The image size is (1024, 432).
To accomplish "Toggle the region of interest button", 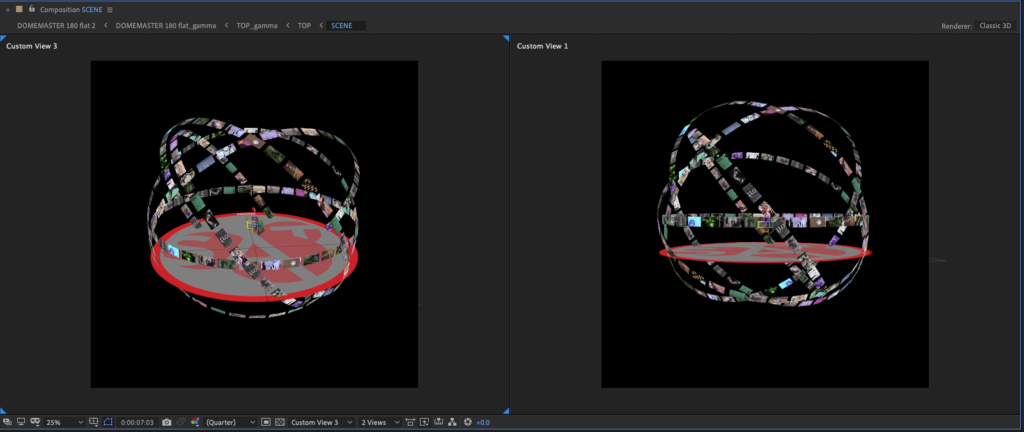I will 265,423.
